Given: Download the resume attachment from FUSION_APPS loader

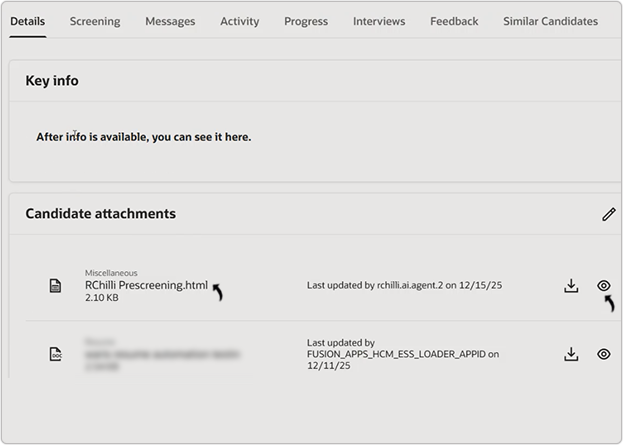Looking at the screenshot, I should point(571,354).
